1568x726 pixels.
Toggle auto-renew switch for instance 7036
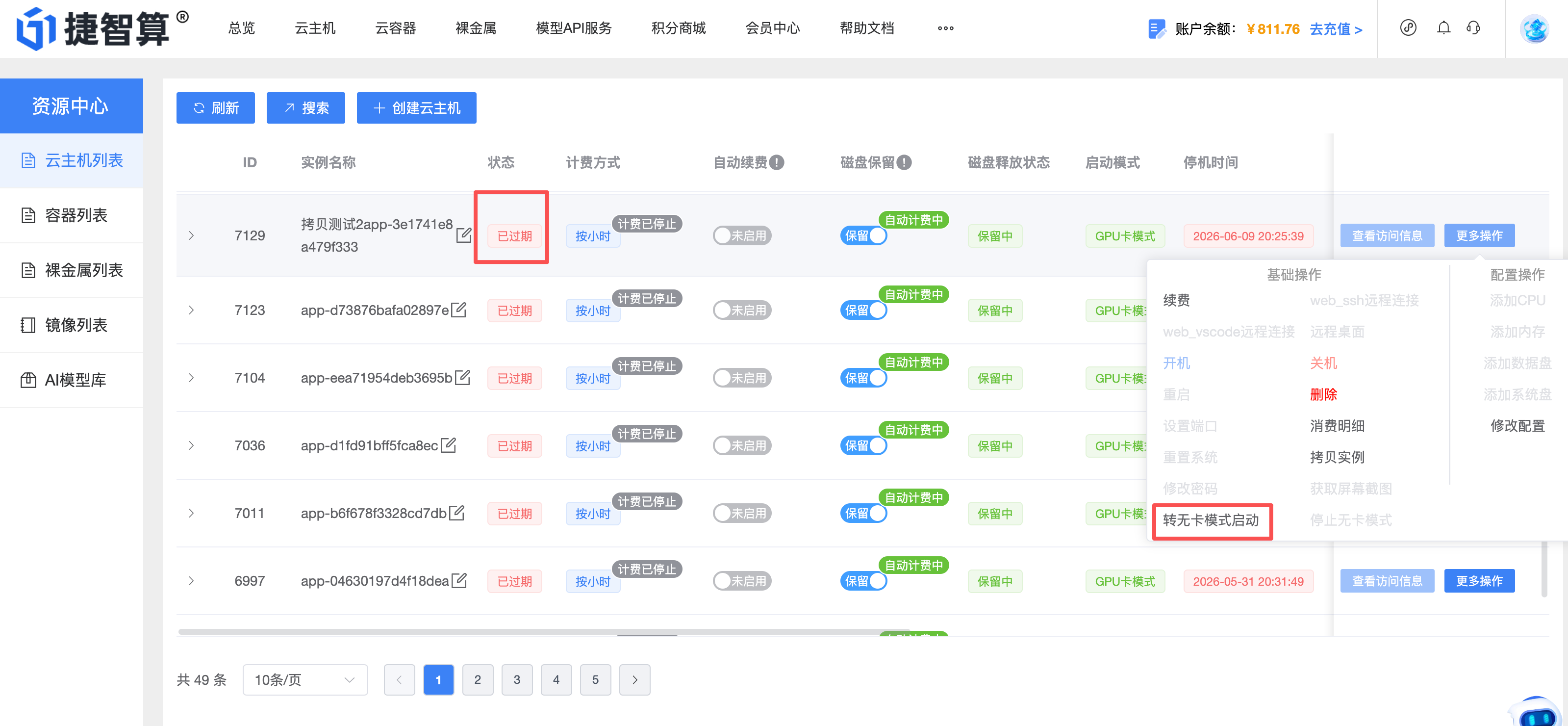coord(742,445)
